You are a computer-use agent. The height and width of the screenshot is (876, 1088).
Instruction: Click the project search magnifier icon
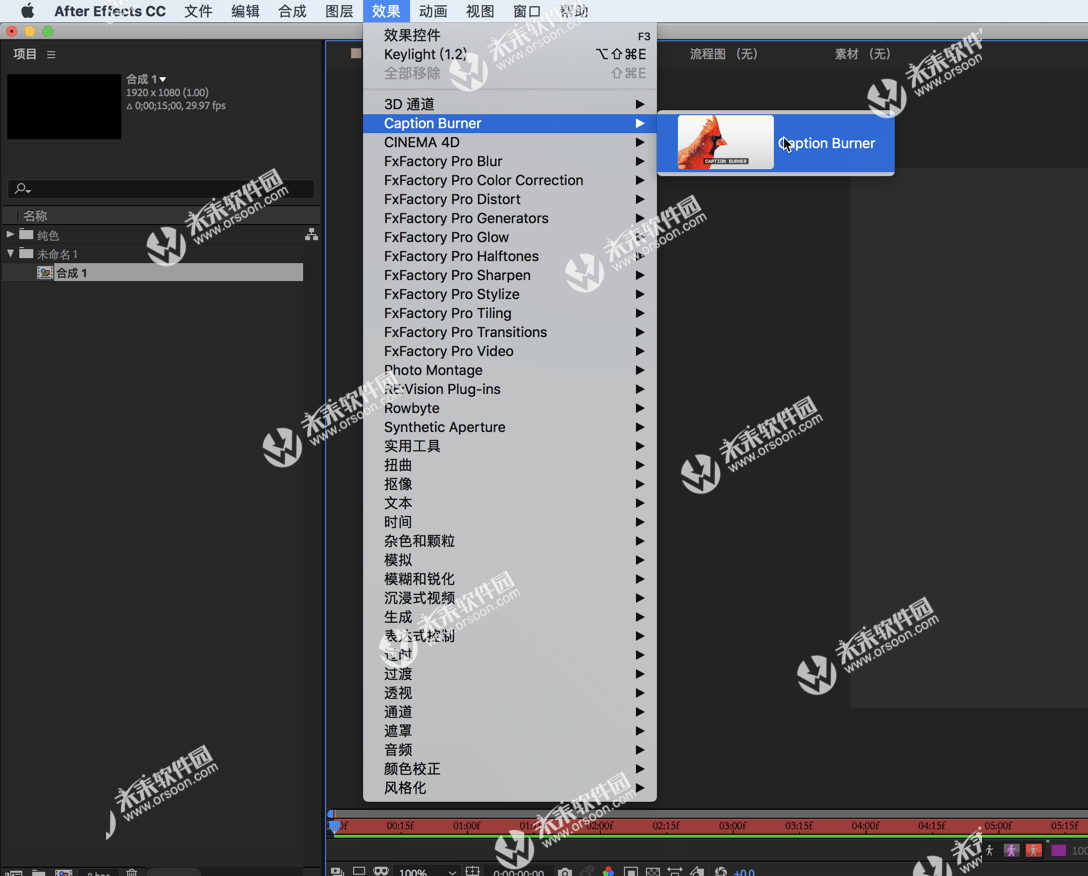tap(22, 188)
